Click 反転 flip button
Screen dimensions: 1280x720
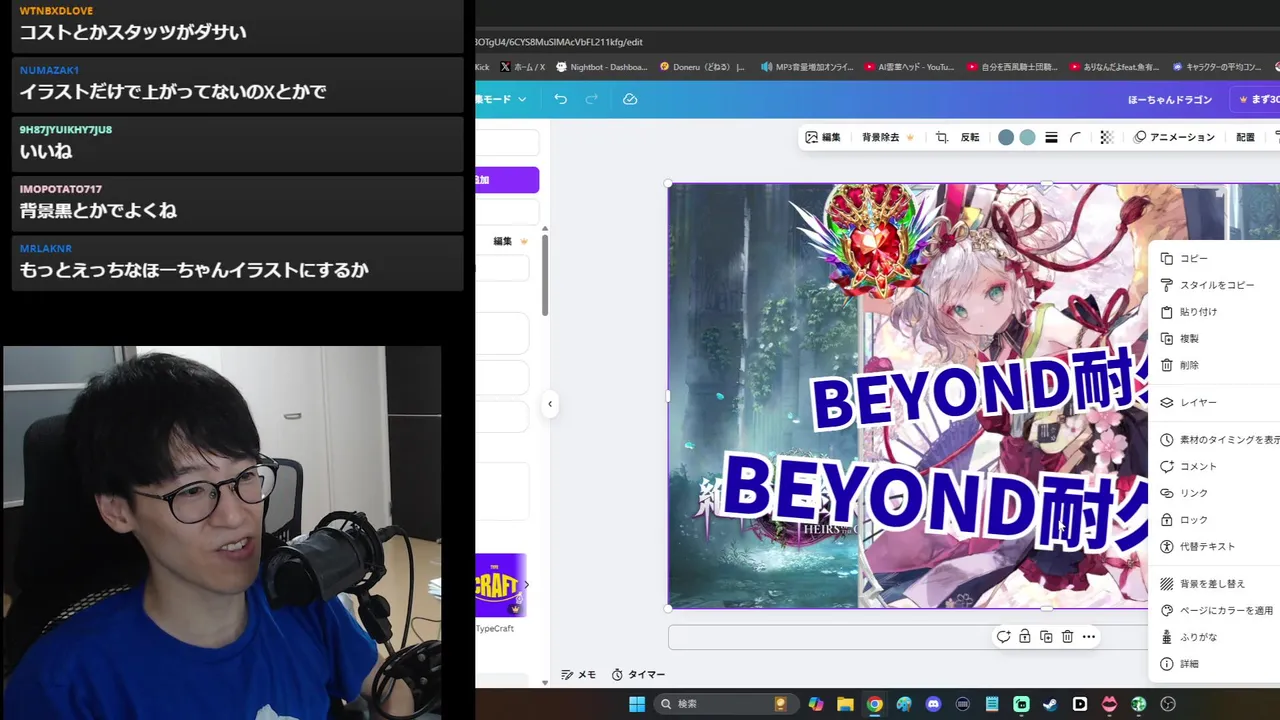(x=970, y=137)
